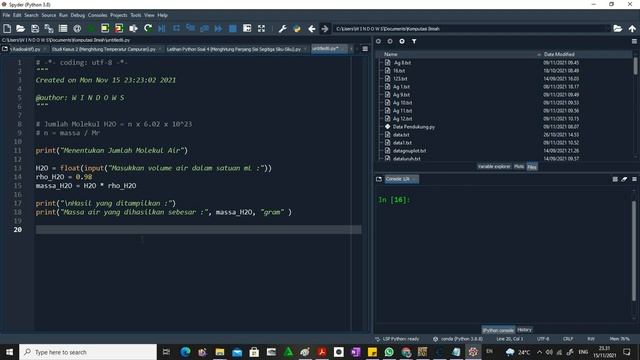Open the console pane options hamburger menu
The width and height of the screenshot is (640, 360).
634,179
